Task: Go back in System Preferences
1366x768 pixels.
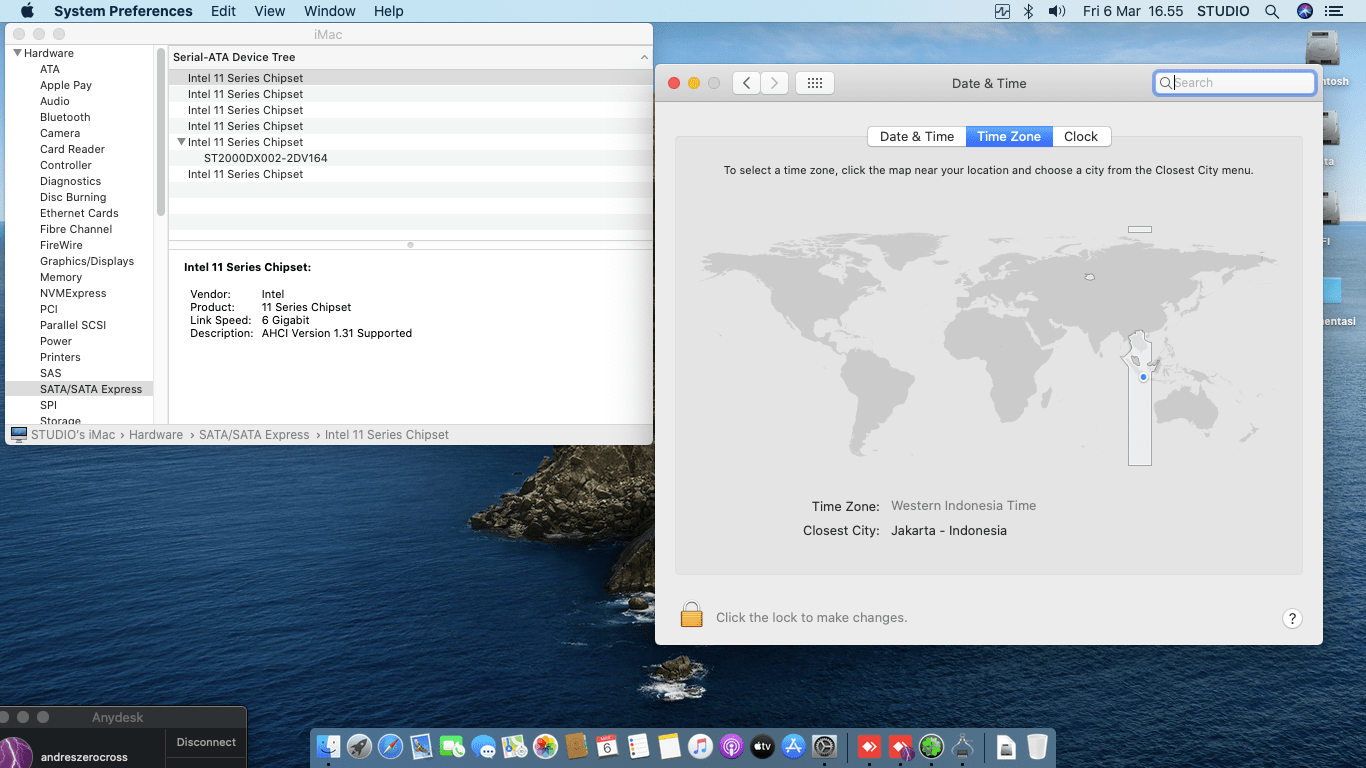Action: pos(746,83)
